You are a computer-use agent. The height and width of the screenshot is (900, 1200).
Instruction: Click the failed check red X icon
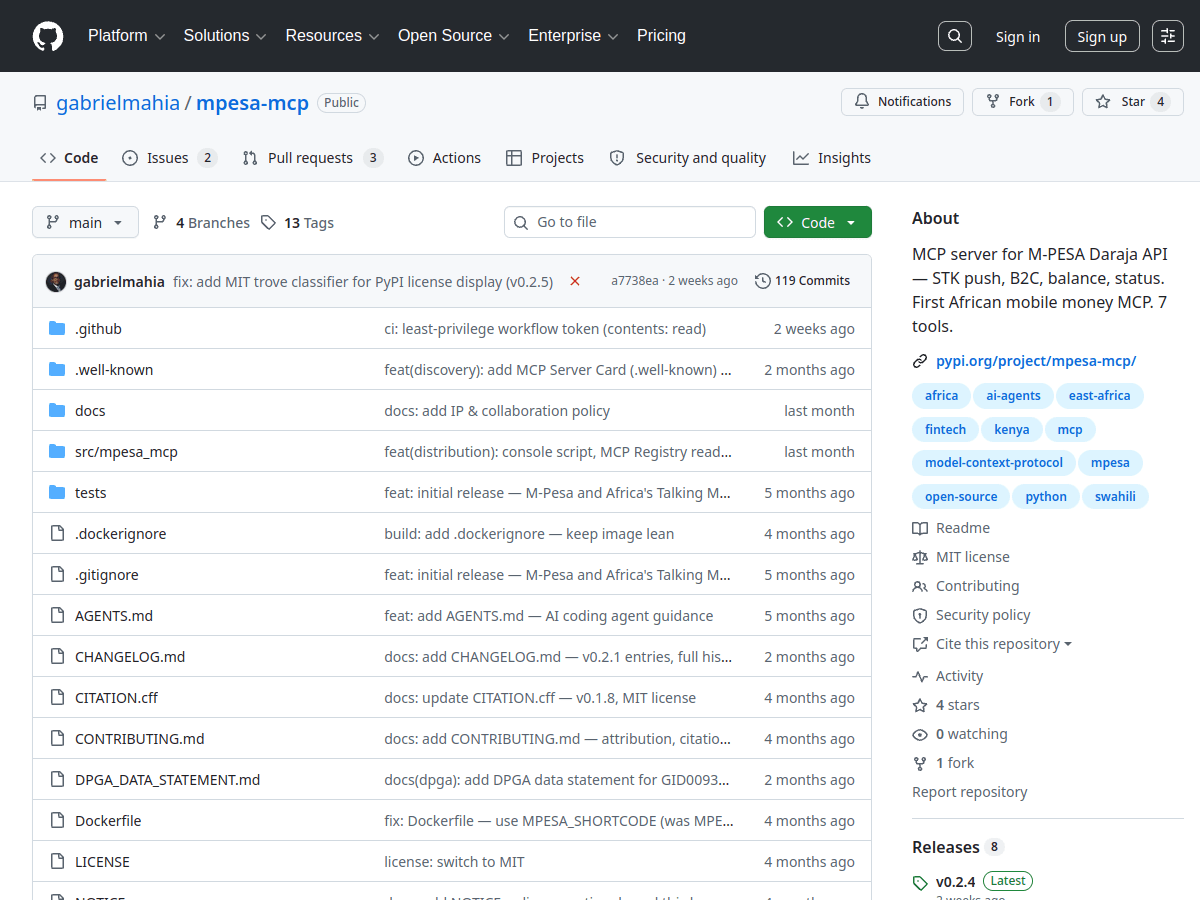click(575, 281)
